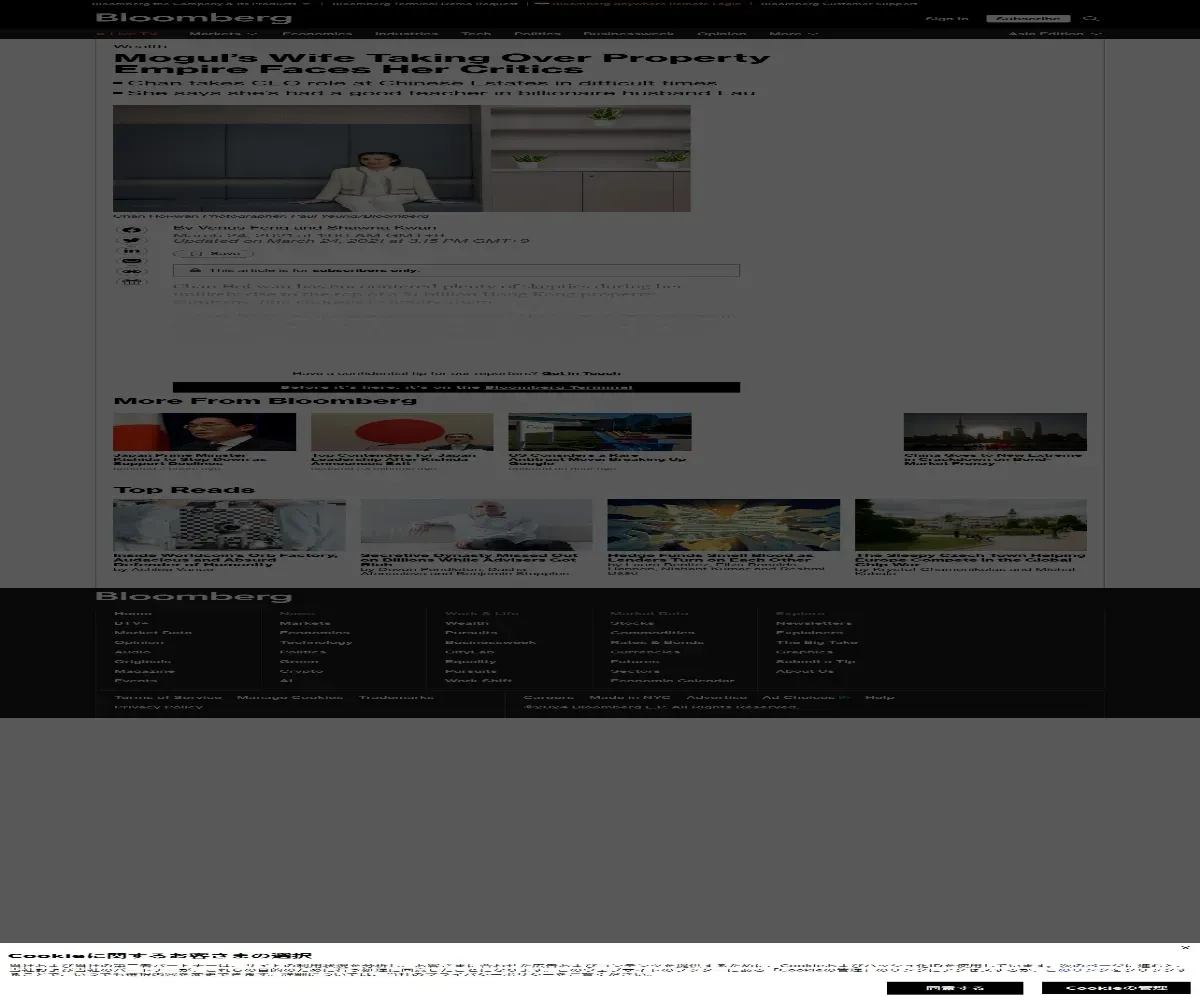Open the red circle Japan leadership story thumbnail
This screenshot has height=1000, width=1200.
[x=402, y=432]
